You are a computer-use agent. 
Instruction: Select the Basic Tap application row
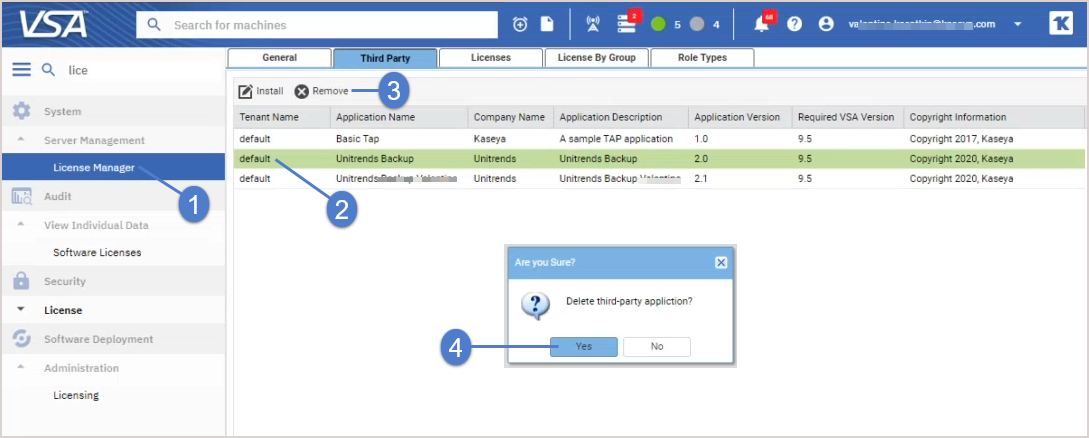[659, 138]
